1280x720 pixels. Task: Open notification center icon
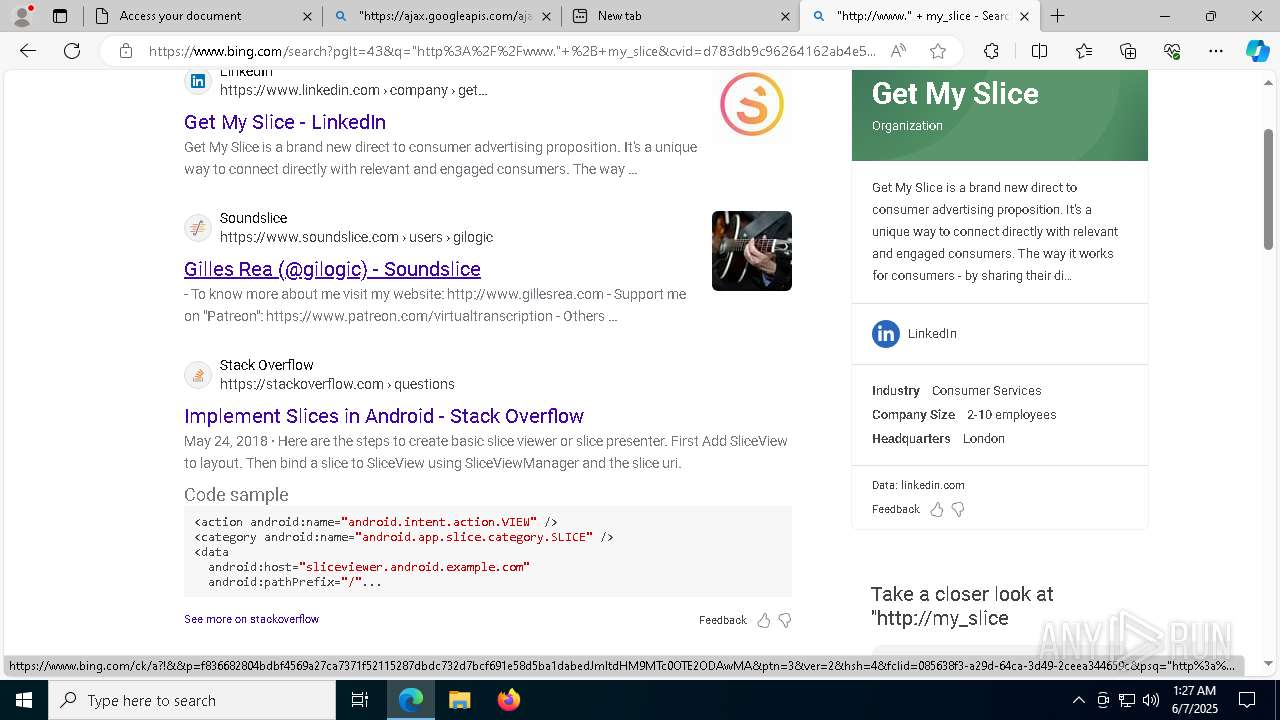(x=1247, y=700)
